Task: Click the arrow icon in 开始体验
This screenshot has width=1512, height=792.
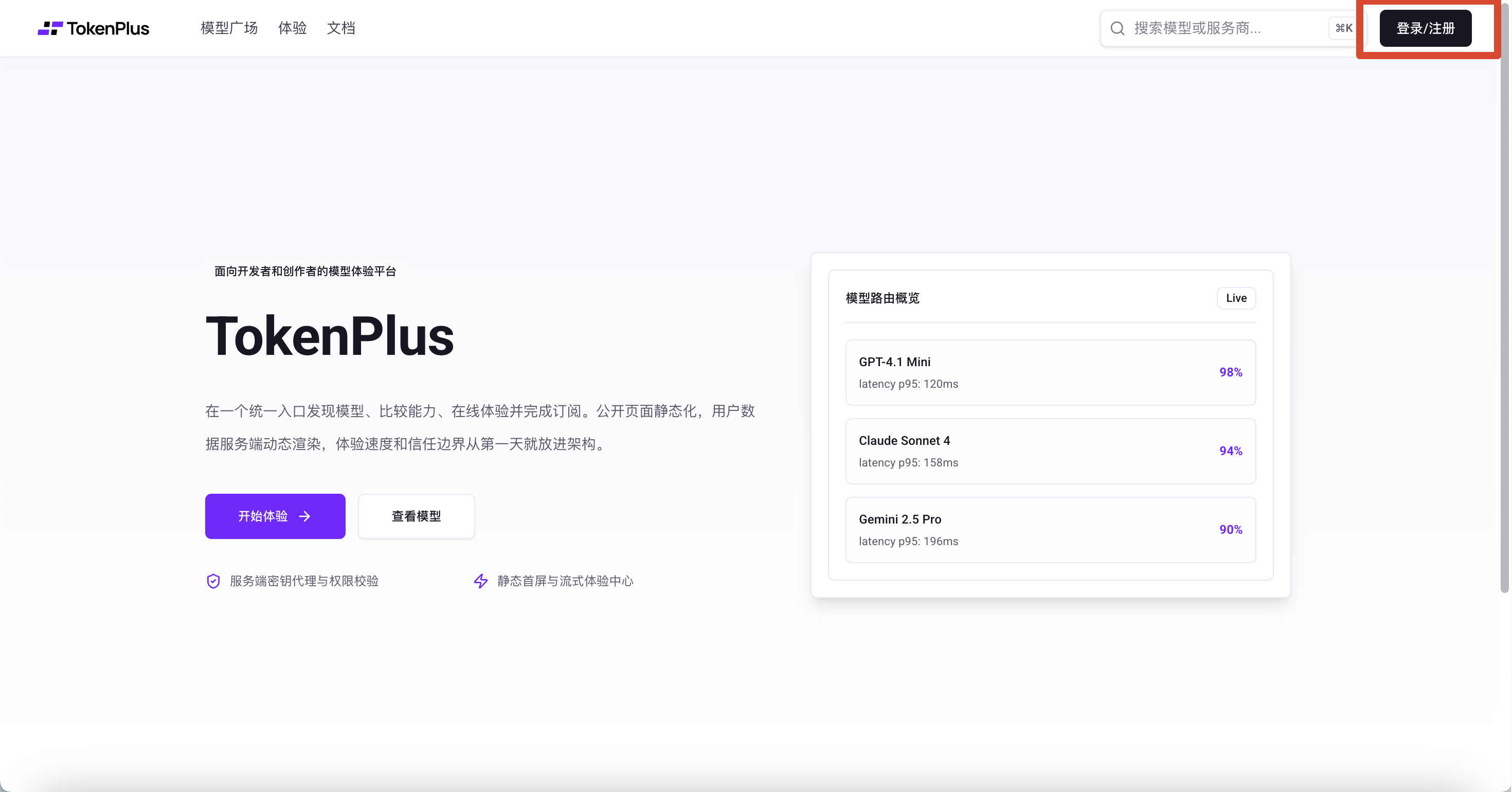Action: [x=304, y=516]
